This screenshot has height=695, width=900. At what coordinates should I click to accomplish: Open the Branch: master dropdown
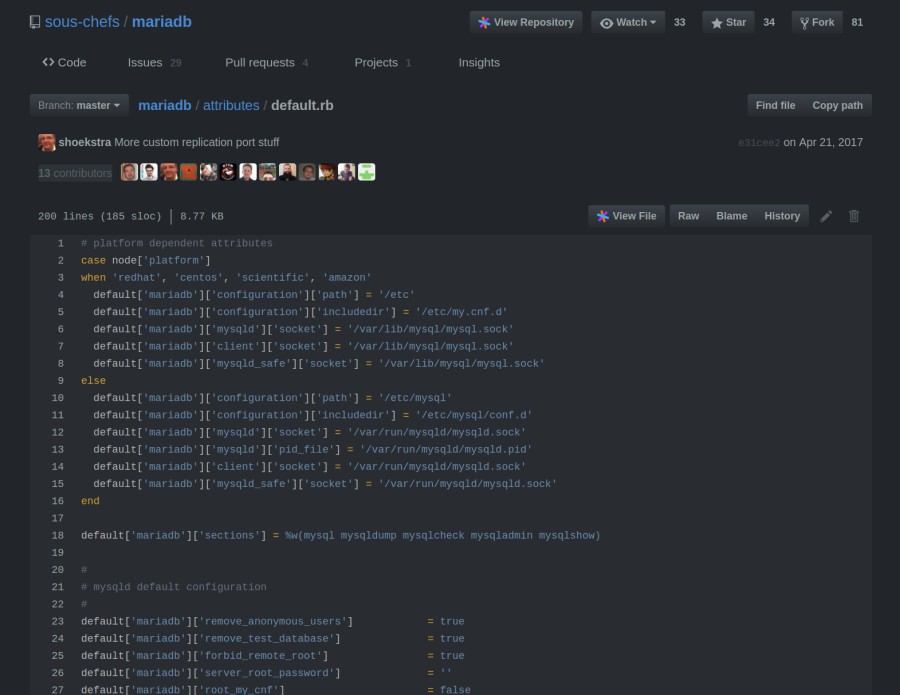[79, 106]
